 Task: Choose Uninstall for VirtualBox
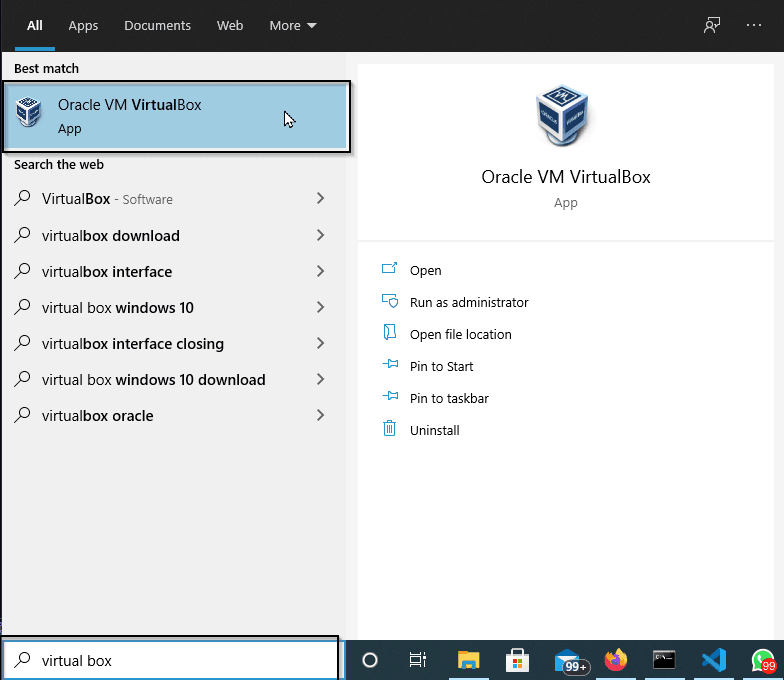point(434,430)
